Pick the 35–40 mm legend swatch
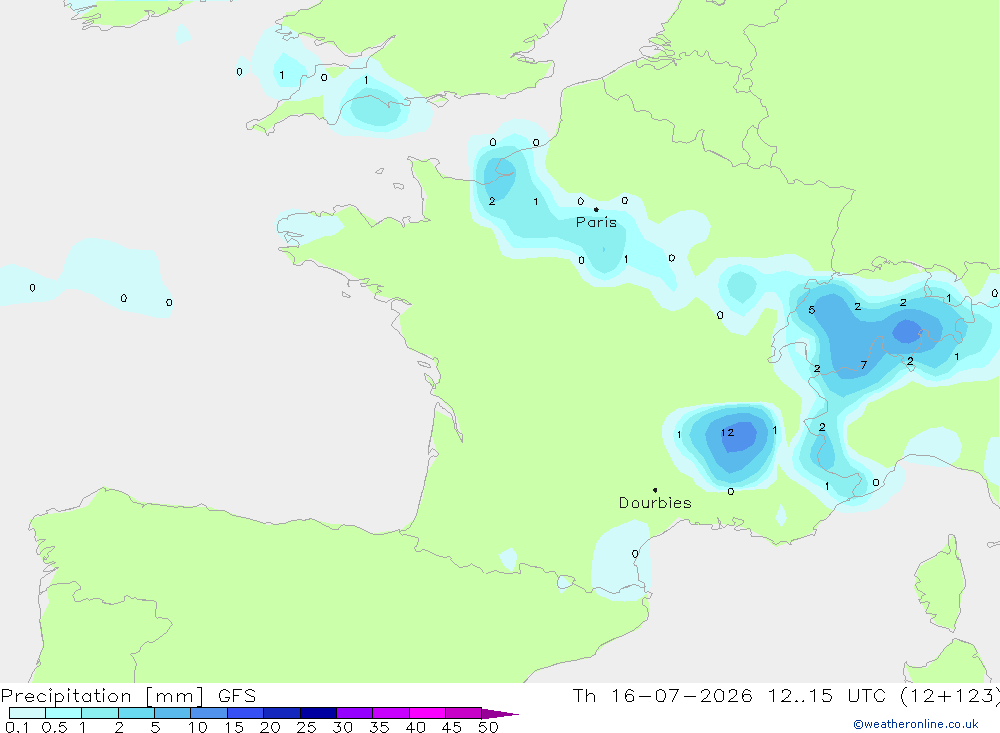1000x733 pixels. 391,713
